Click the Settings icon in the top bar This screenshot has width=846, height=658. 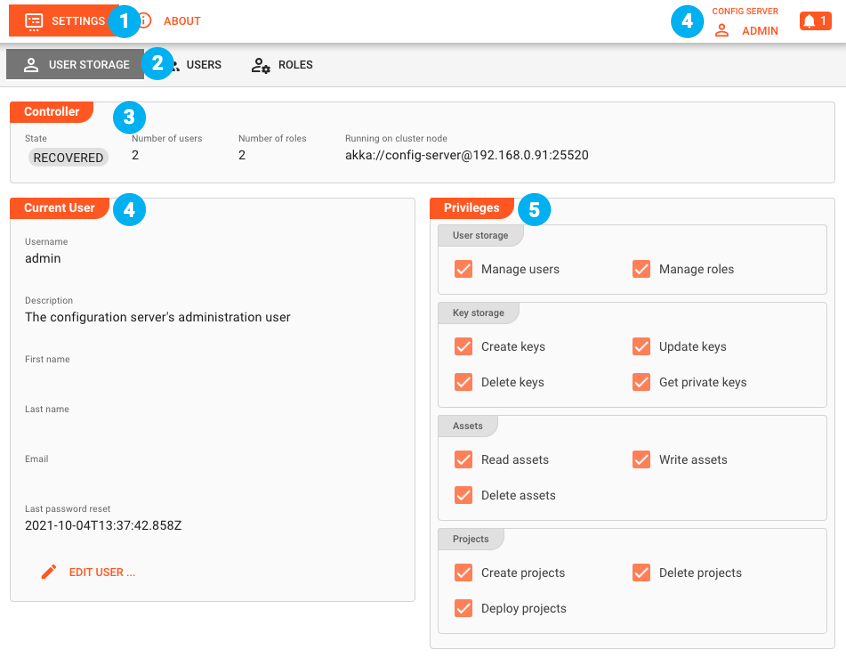tap(34, 21)
